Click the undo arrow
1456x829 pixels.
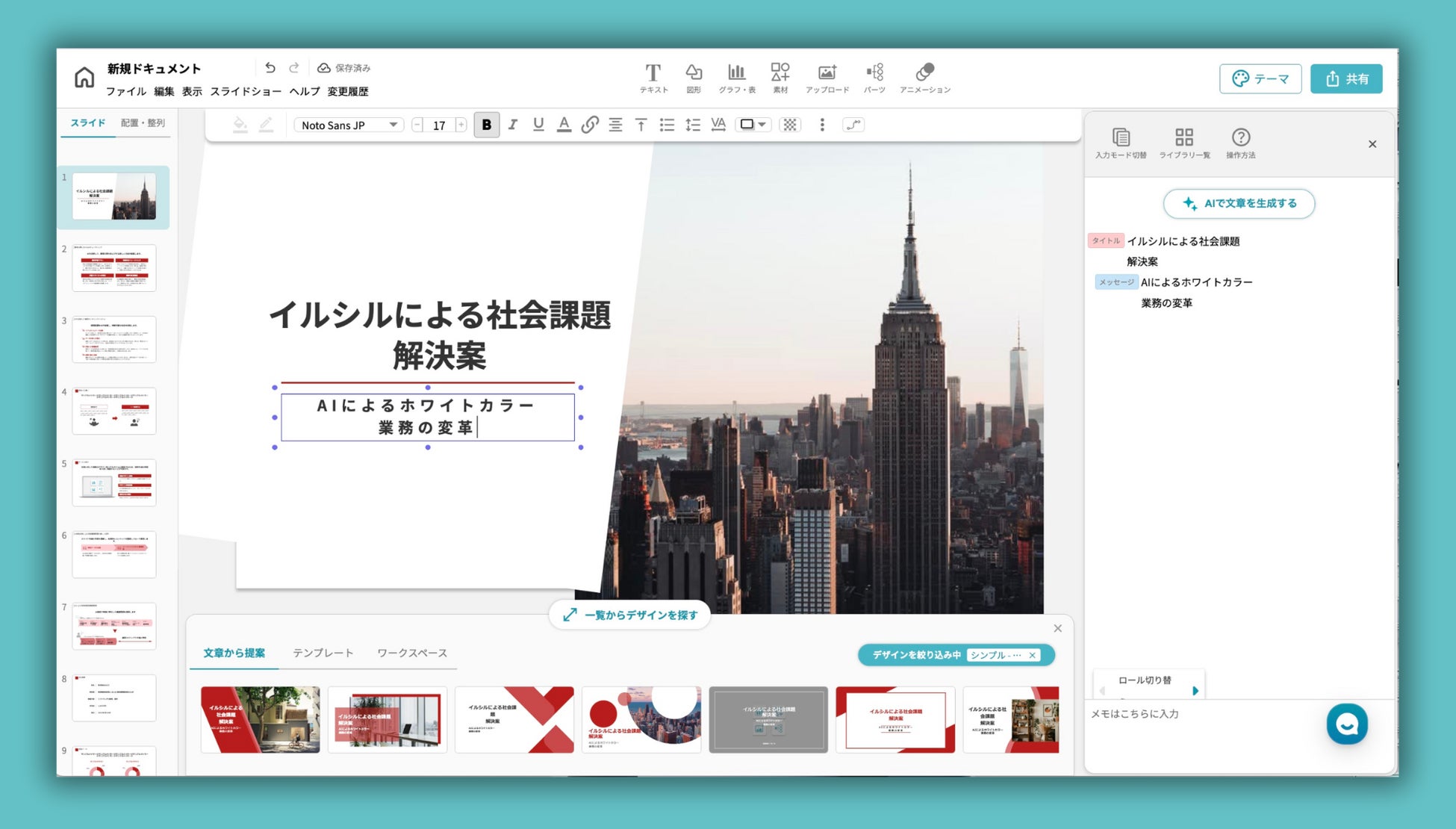pos(270,68)
